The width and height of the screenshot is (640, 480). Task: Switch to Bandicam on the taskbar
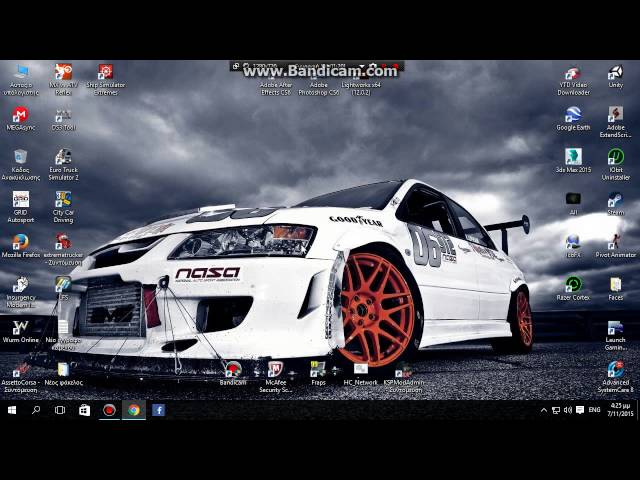(x=109, y=410)
